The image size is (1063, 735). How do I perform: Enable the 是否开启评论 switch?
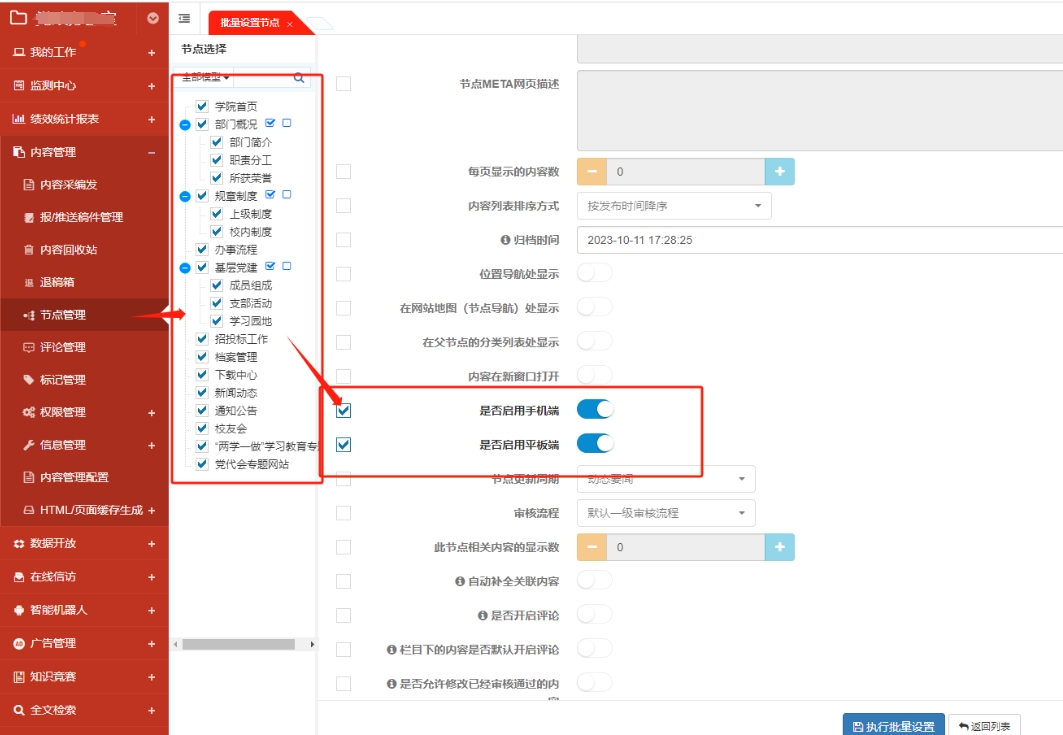tap(595, 614)
